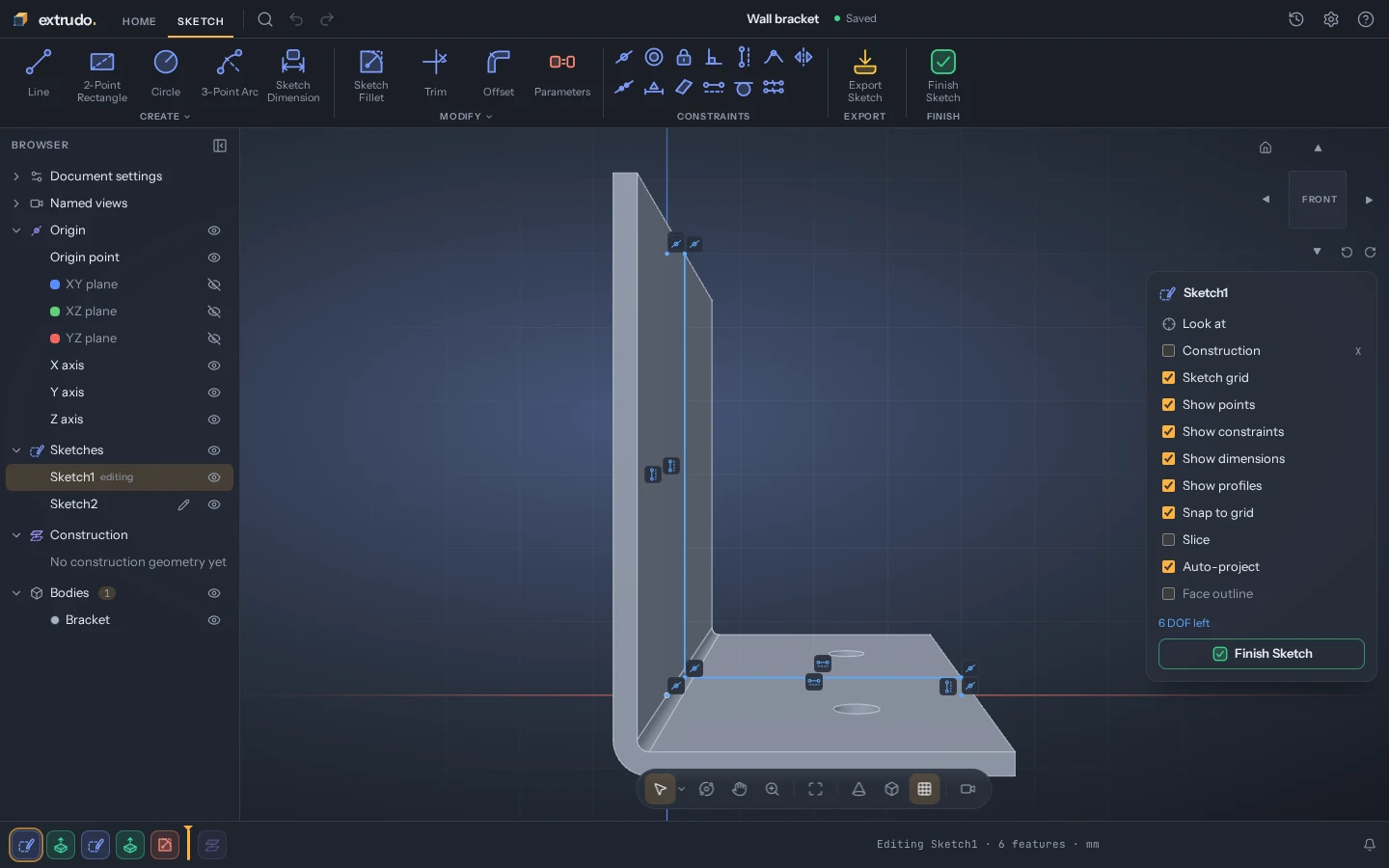Image resolution: width=1389 pixels, height=868 pixels.
Task: Toggle the grid display button
Action: (x=924, y=789)
